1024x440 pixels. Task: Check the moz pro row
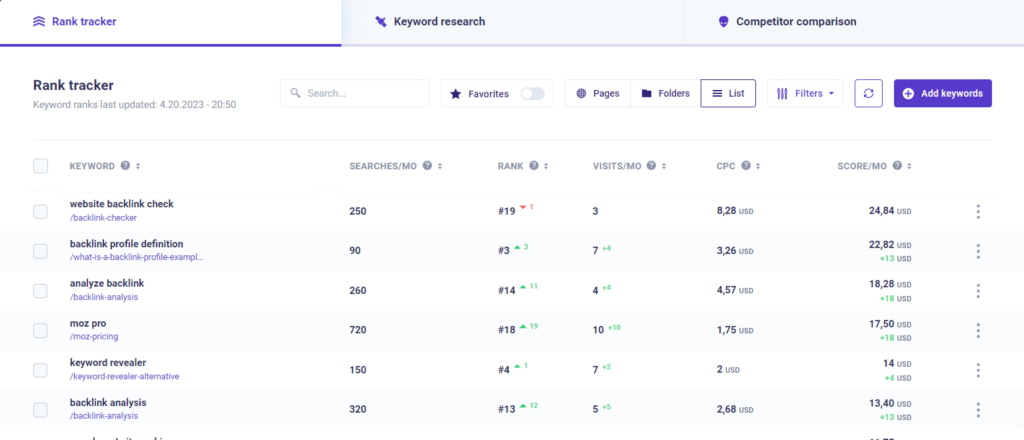[x=40, y=330]
